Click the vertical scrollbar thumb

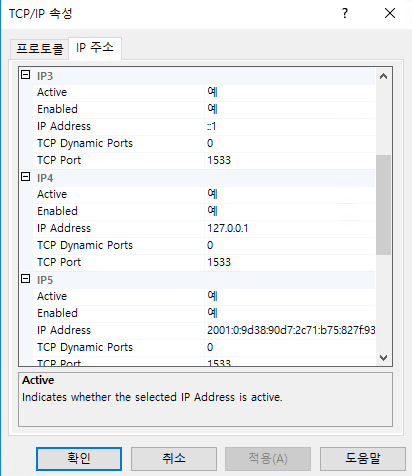click(383, 205)
